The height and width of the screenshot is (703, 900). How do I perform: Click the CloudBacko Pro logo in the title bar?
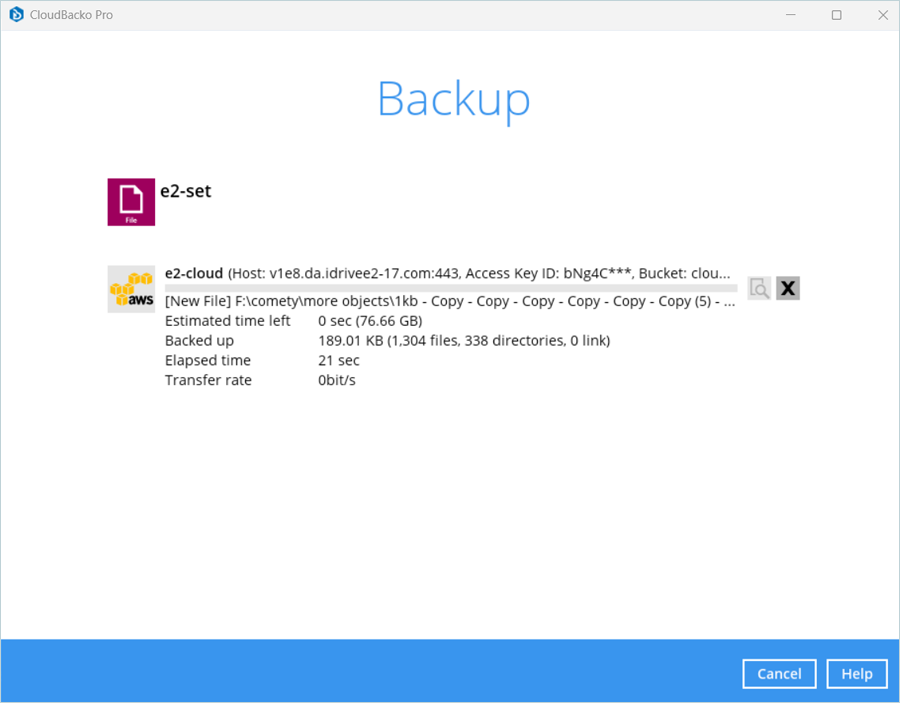pos(16,15)
